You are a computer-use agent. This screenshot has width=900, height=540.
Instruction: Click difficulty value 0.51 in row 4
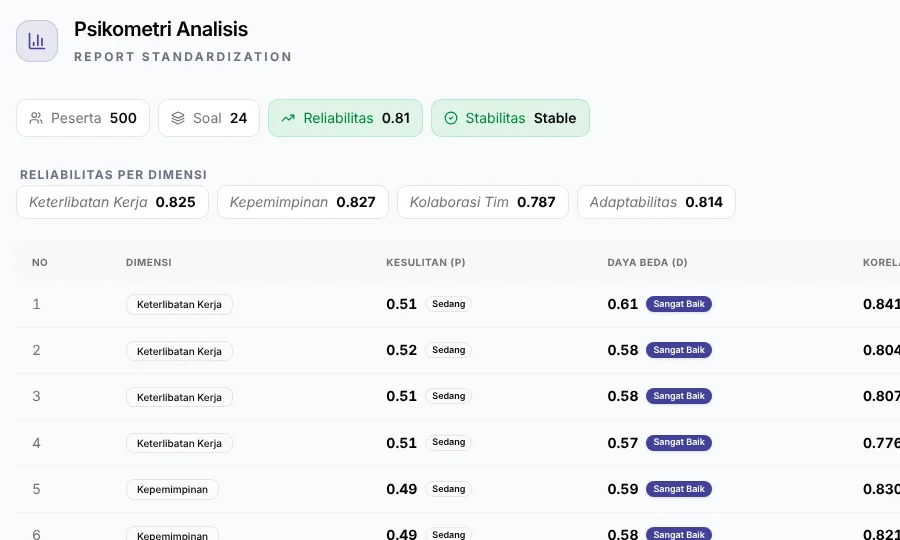coord(401,443)
